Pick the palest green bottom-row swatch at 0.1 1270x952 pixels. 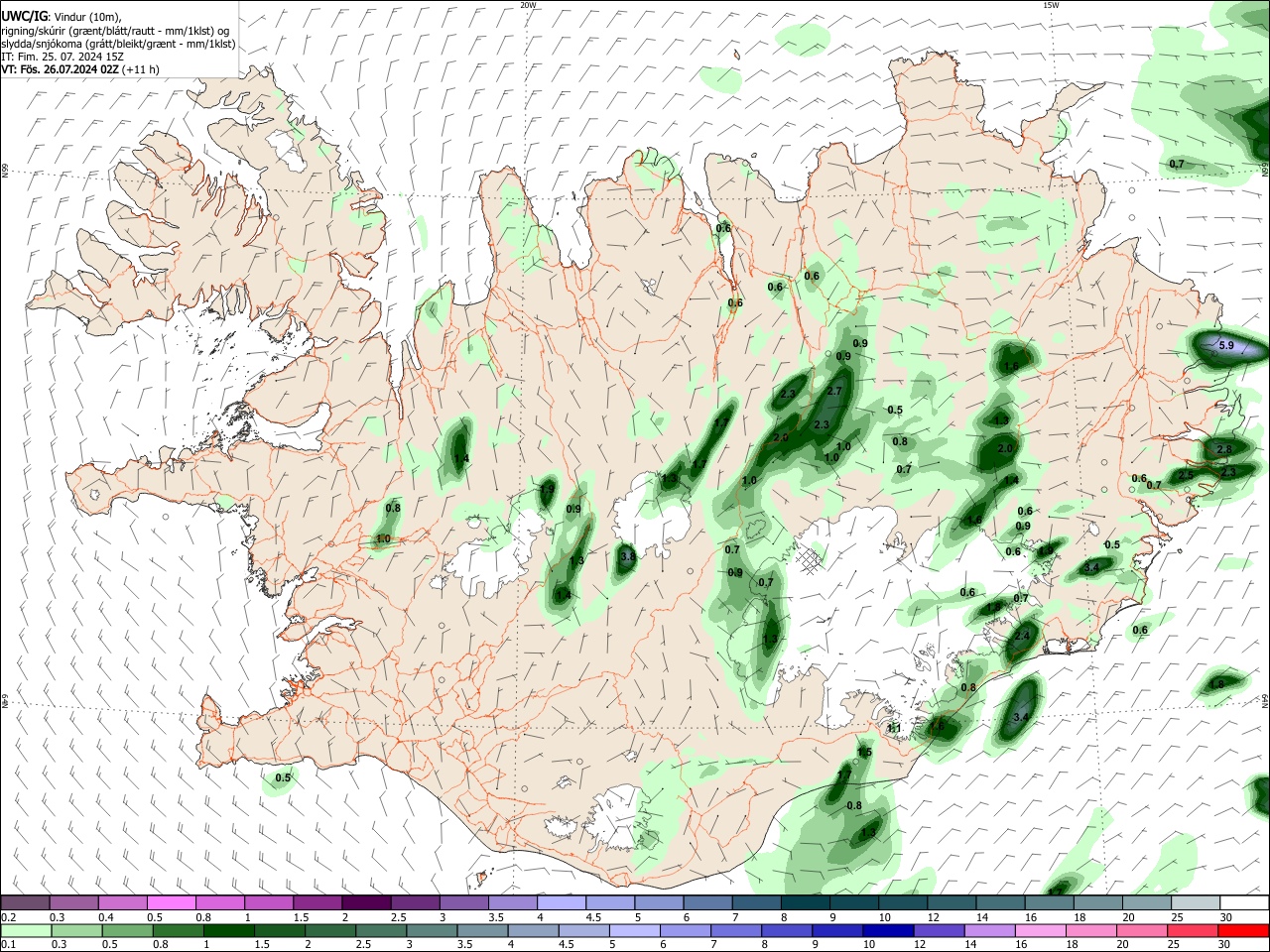25,930
